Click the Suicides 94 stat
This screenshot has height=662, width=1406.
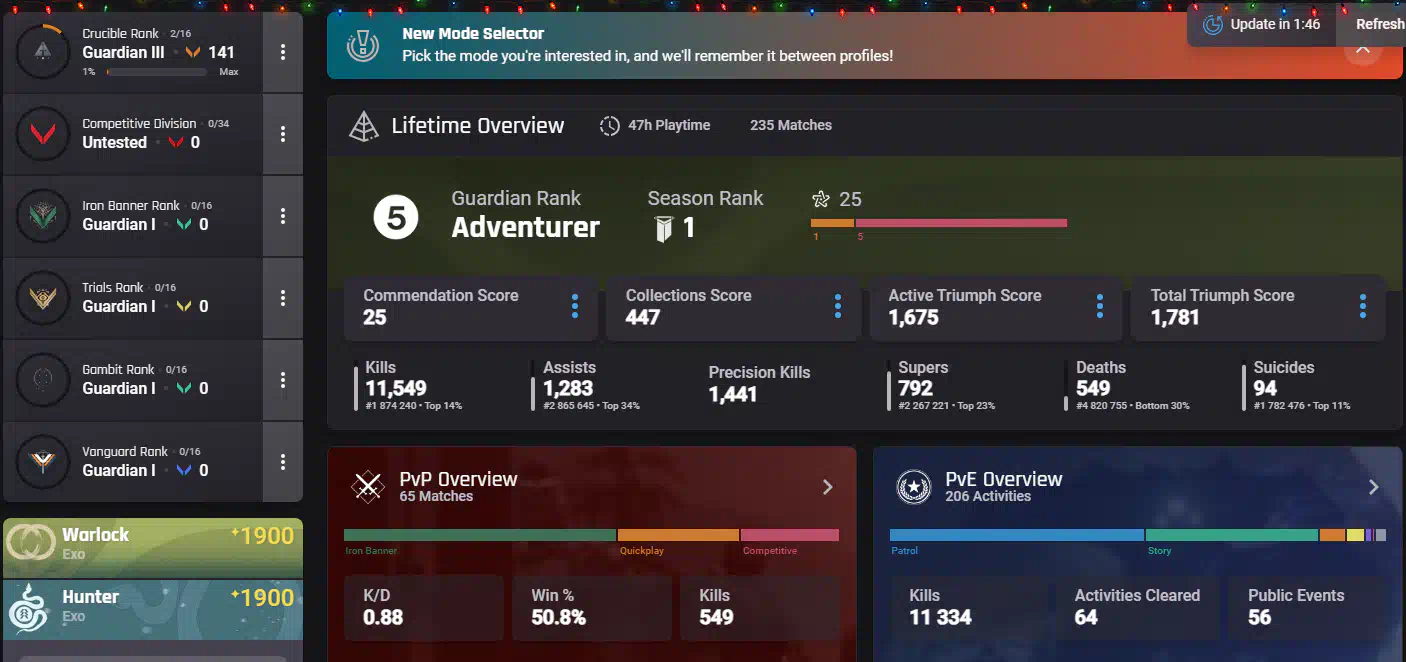pyautogui.click(x=1298, y=385)
